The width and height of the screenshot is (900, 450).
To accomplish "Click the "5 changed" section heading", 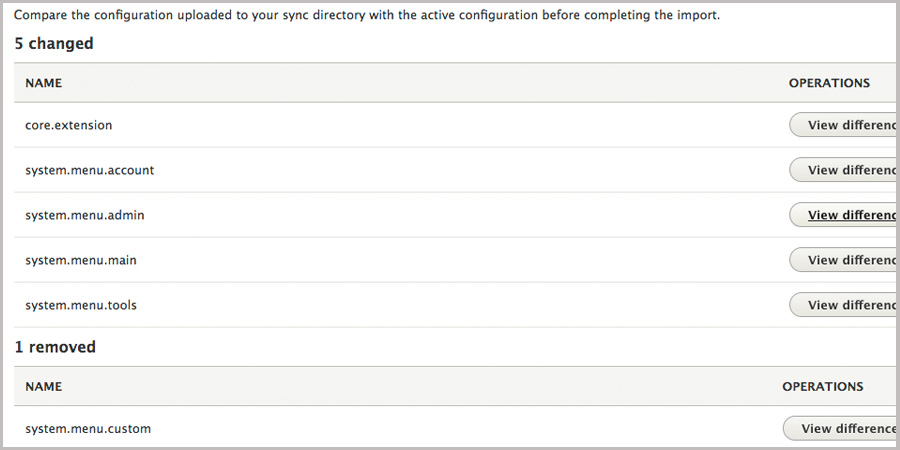I will 54,44.
